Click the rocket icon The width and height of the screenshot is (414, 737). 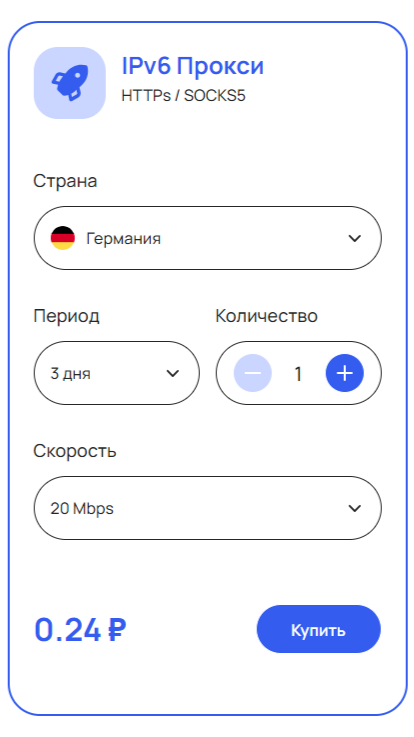70,83
